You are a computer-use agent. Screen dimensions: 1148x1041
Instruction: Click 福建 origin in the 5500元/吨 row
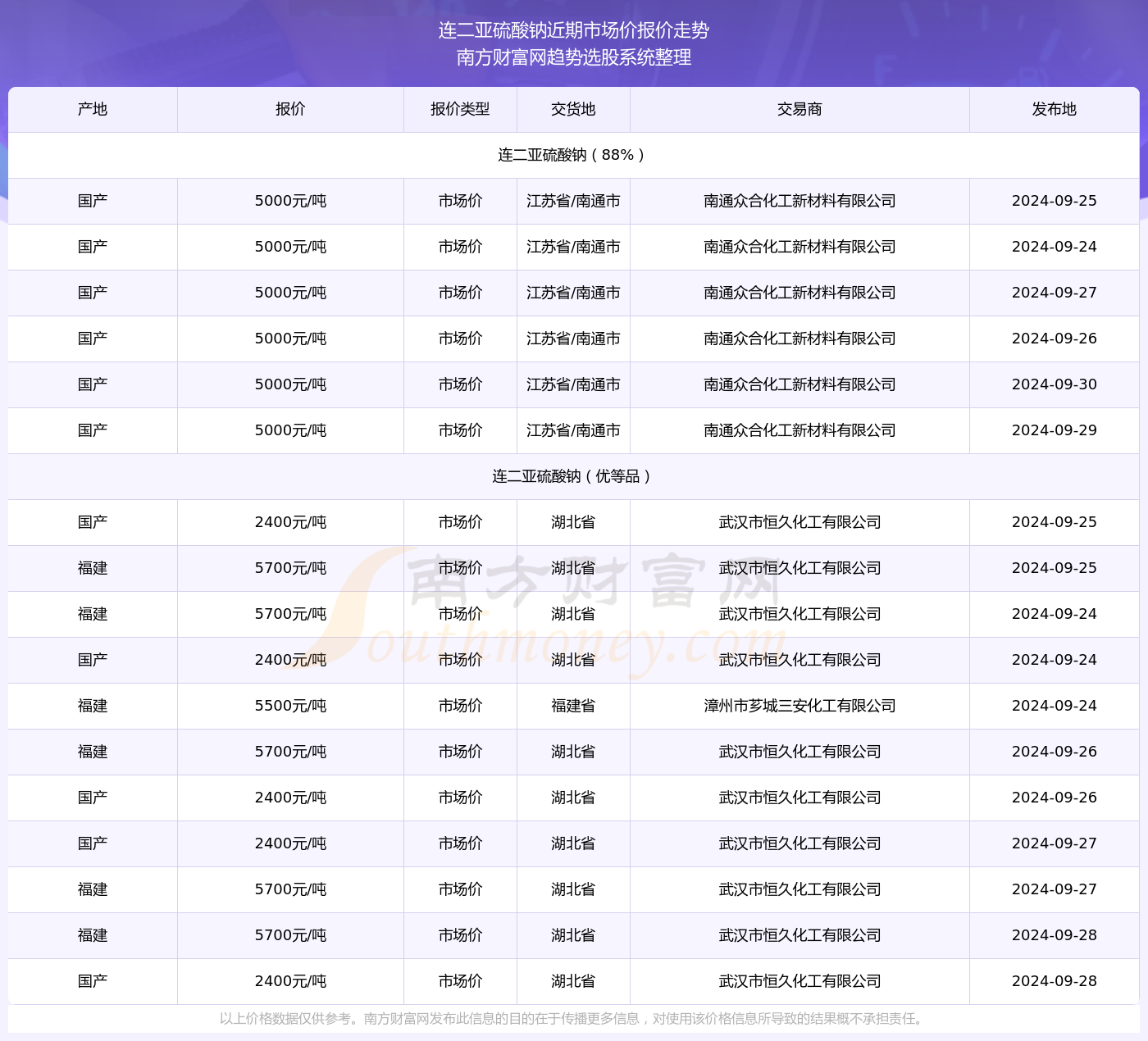point(93,706)
